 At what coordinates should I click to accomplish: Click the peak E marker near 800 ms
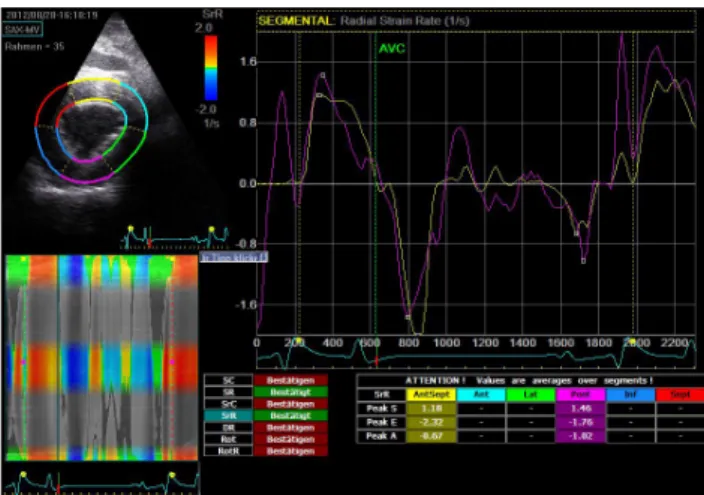pos(408,318)
